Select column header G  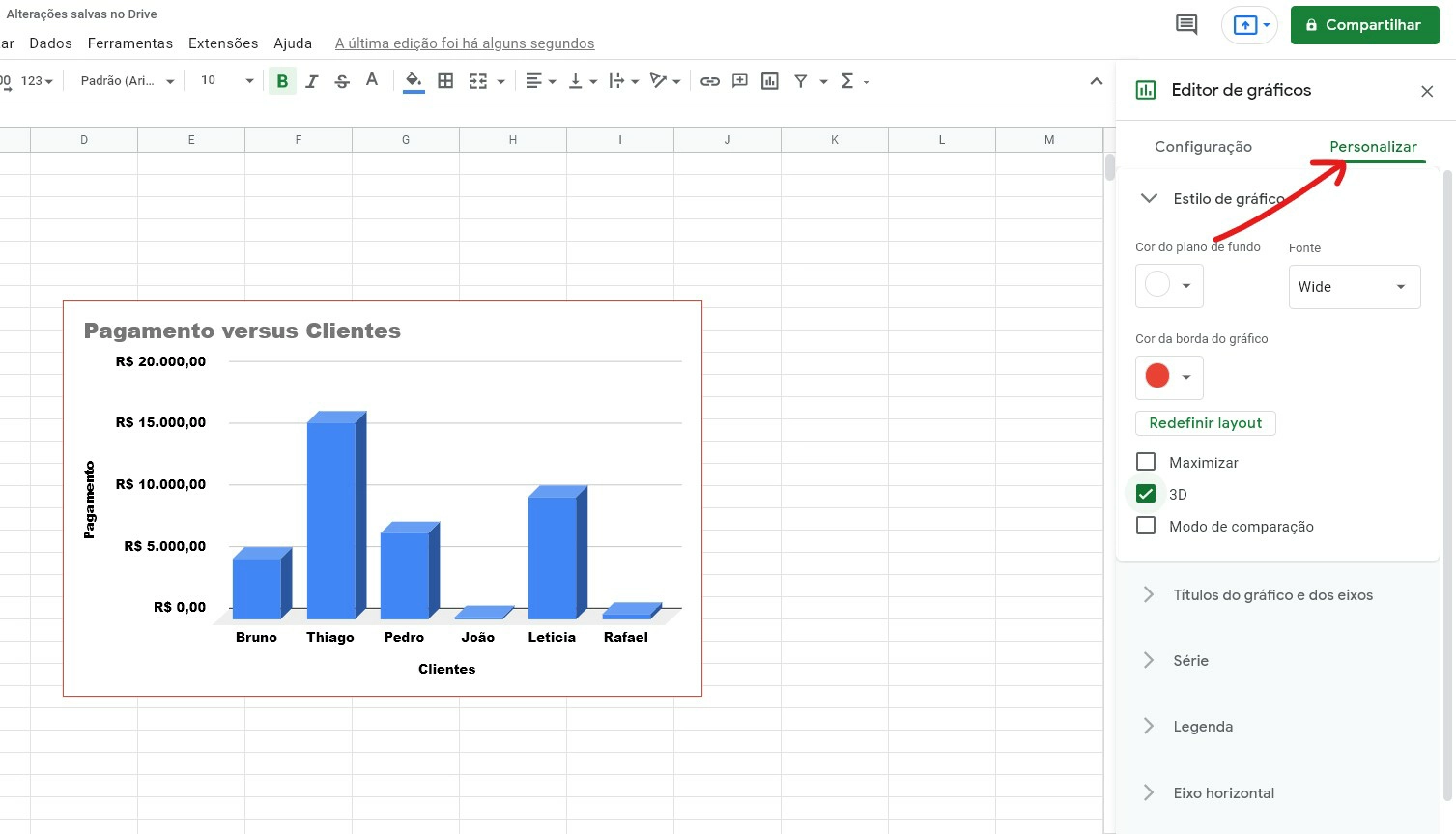coord(406,140)
